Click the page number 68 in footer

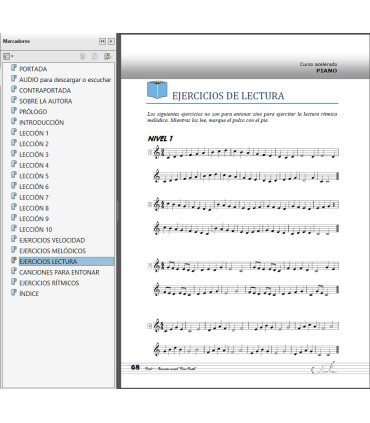[135, 367]
